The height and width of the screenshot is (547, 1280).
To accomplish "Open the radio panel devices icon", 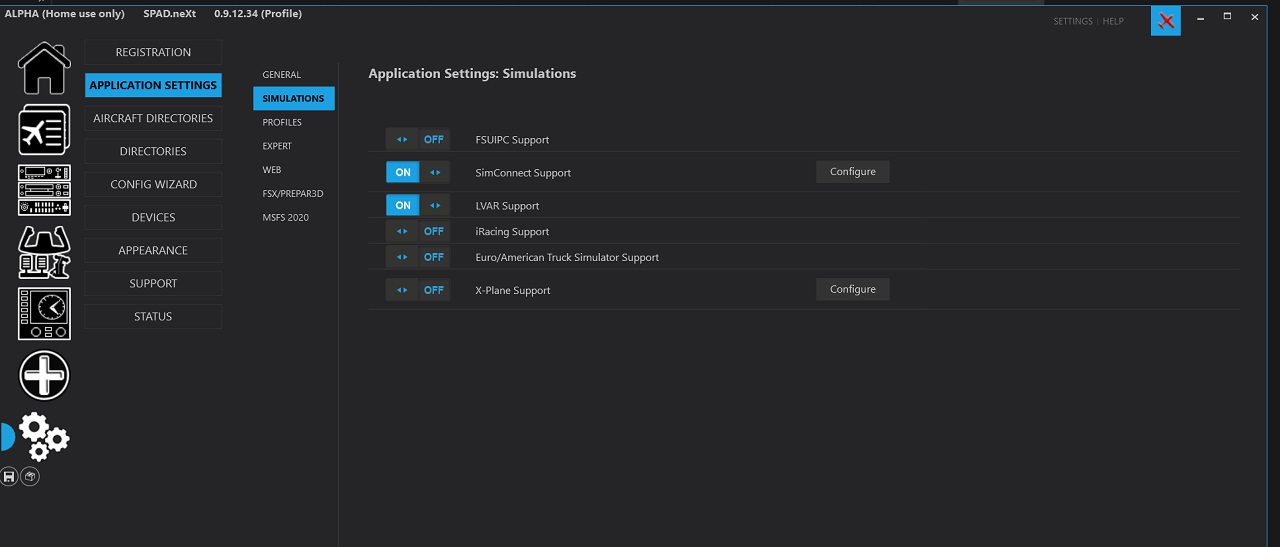I will [44, 190].
